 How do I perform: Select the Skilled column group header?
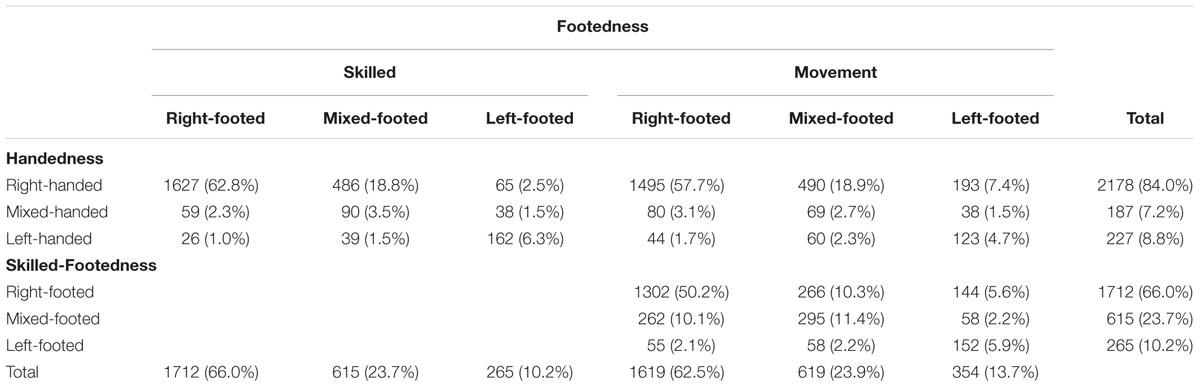(x=369, y=73)
